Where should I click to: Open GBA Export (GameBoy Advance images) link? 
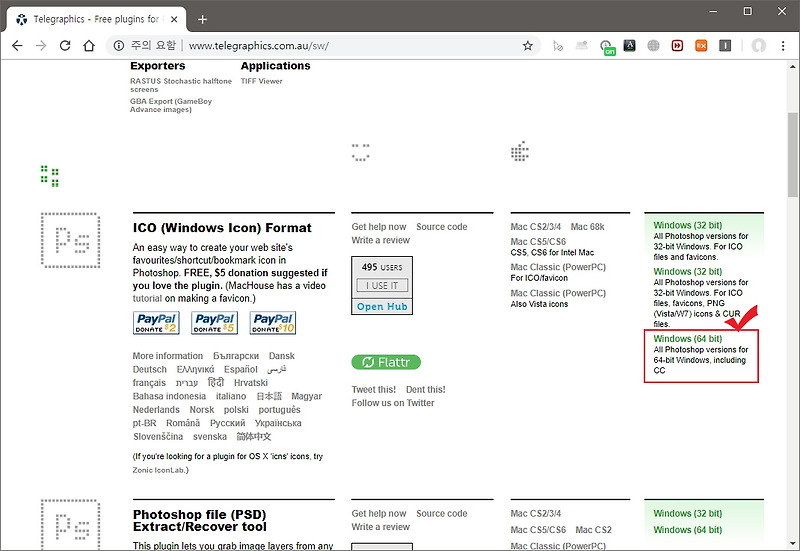pos(171,105)
